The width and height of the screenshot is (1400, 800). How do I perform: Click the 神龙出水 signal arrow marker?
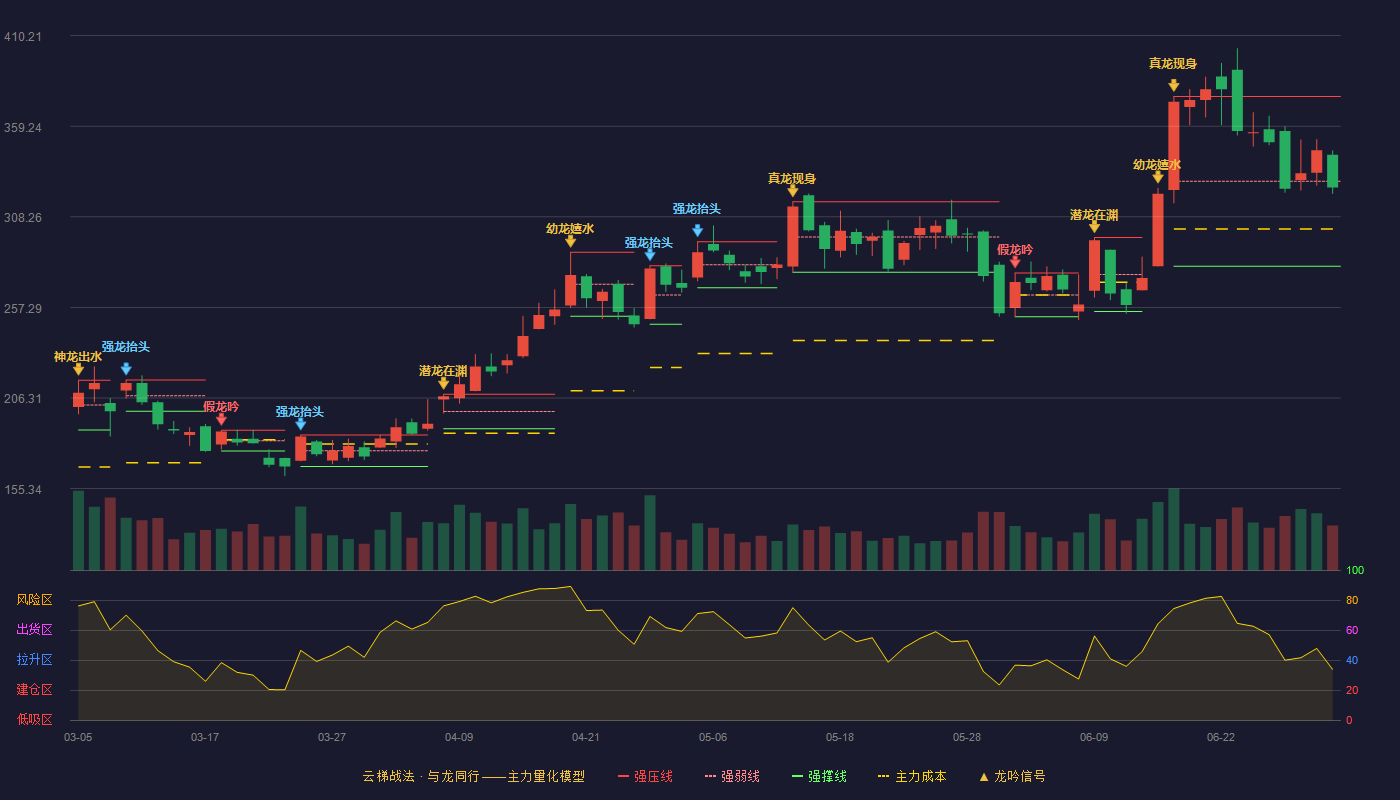[78, 369]
